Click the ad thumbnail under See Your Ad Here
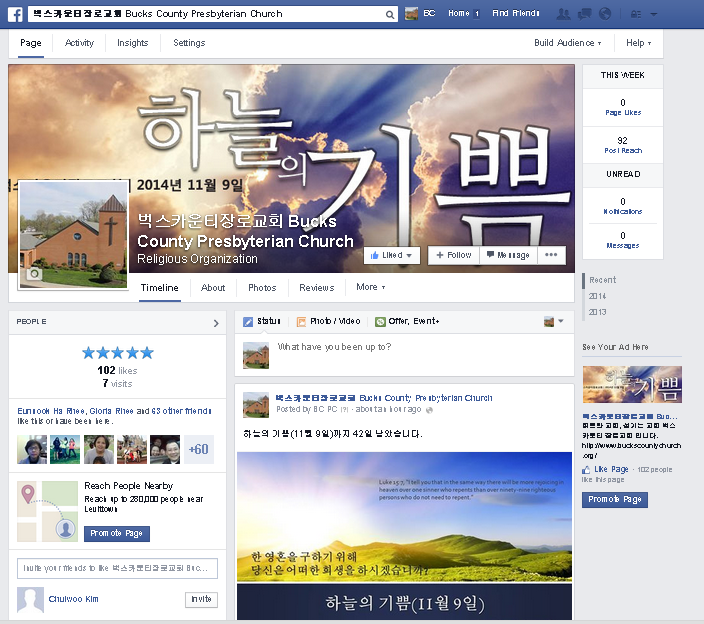The image size is (704, 624). (x=632, y=384)
